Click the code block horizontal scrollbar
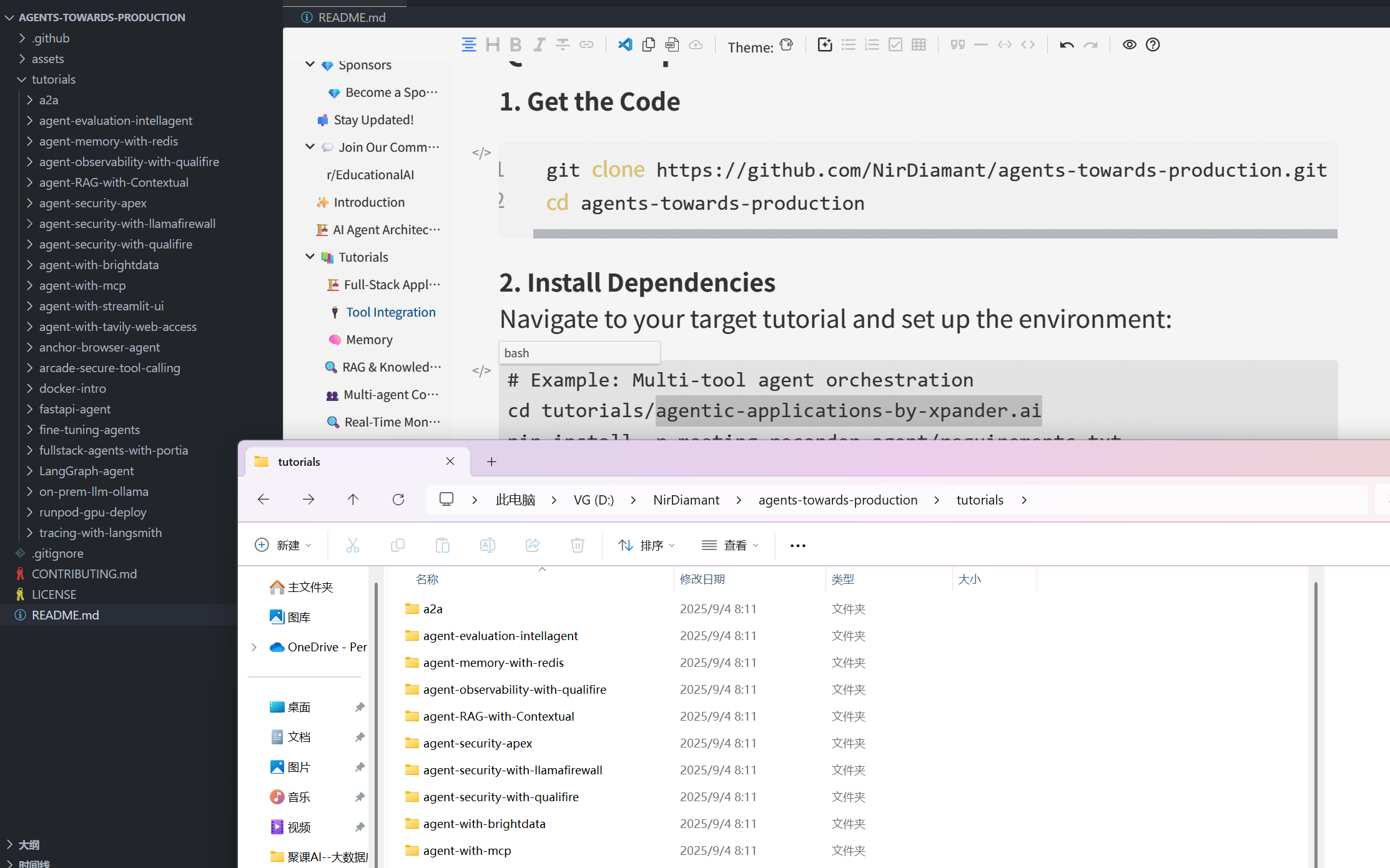Viewport: 1390px width, 868px height. pos(935,234)
